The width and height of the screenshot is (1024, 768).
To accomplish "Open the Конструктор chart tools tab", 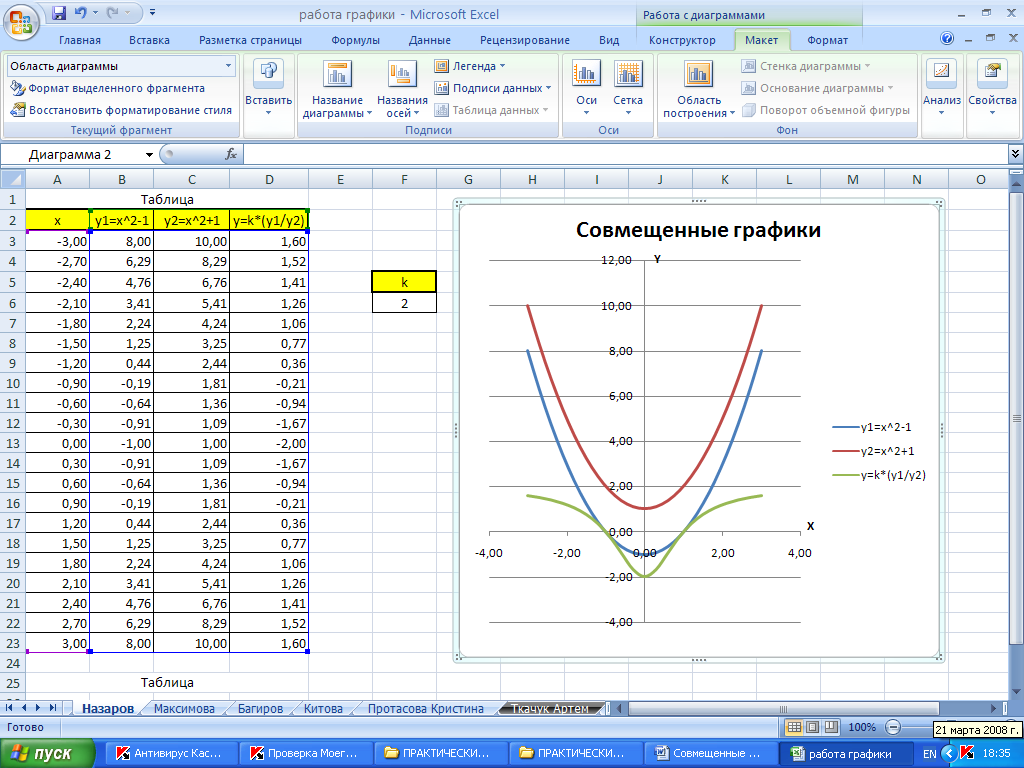I will 682,40.
